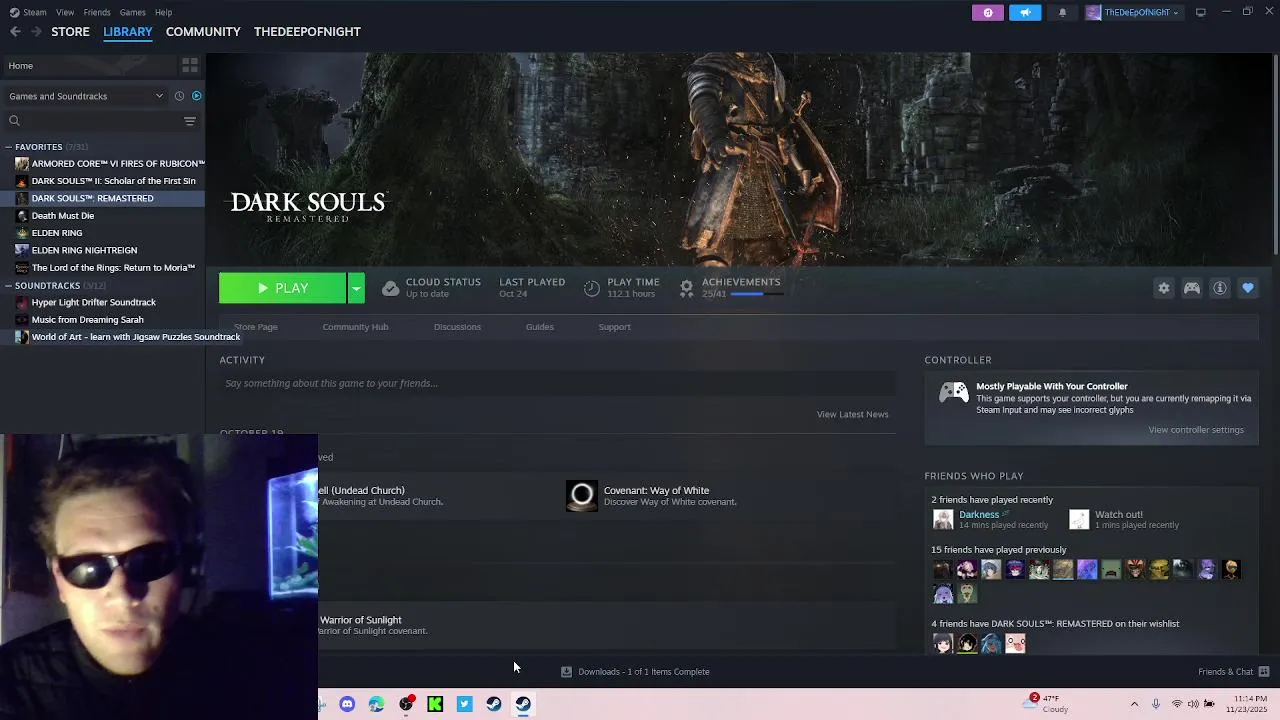Open the Guides link
This screenshot has width=1280, height=720.
(540, 327)
